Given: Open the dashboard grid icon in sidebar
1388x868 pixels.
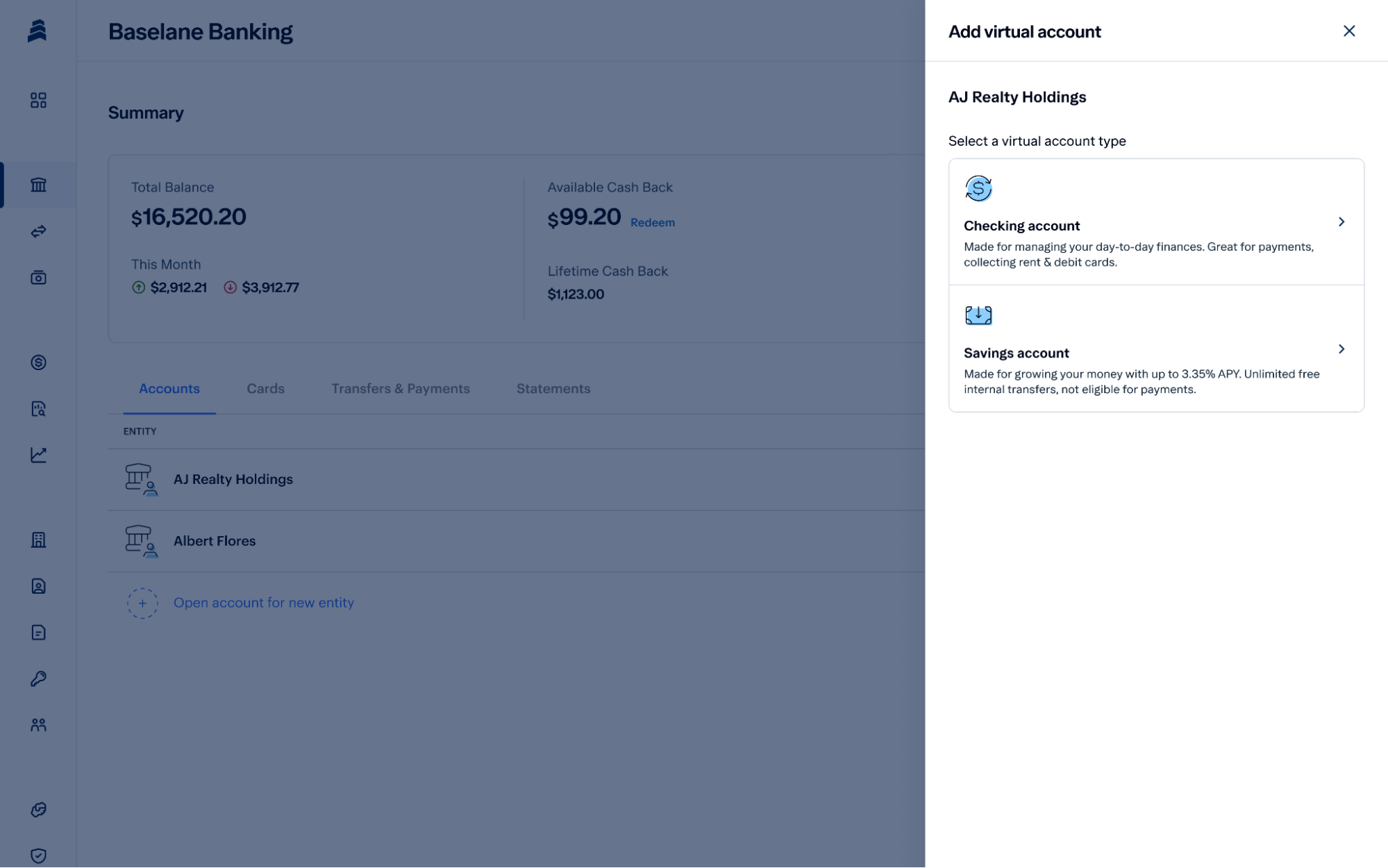Looking at the screenshot, I should 38,101.
